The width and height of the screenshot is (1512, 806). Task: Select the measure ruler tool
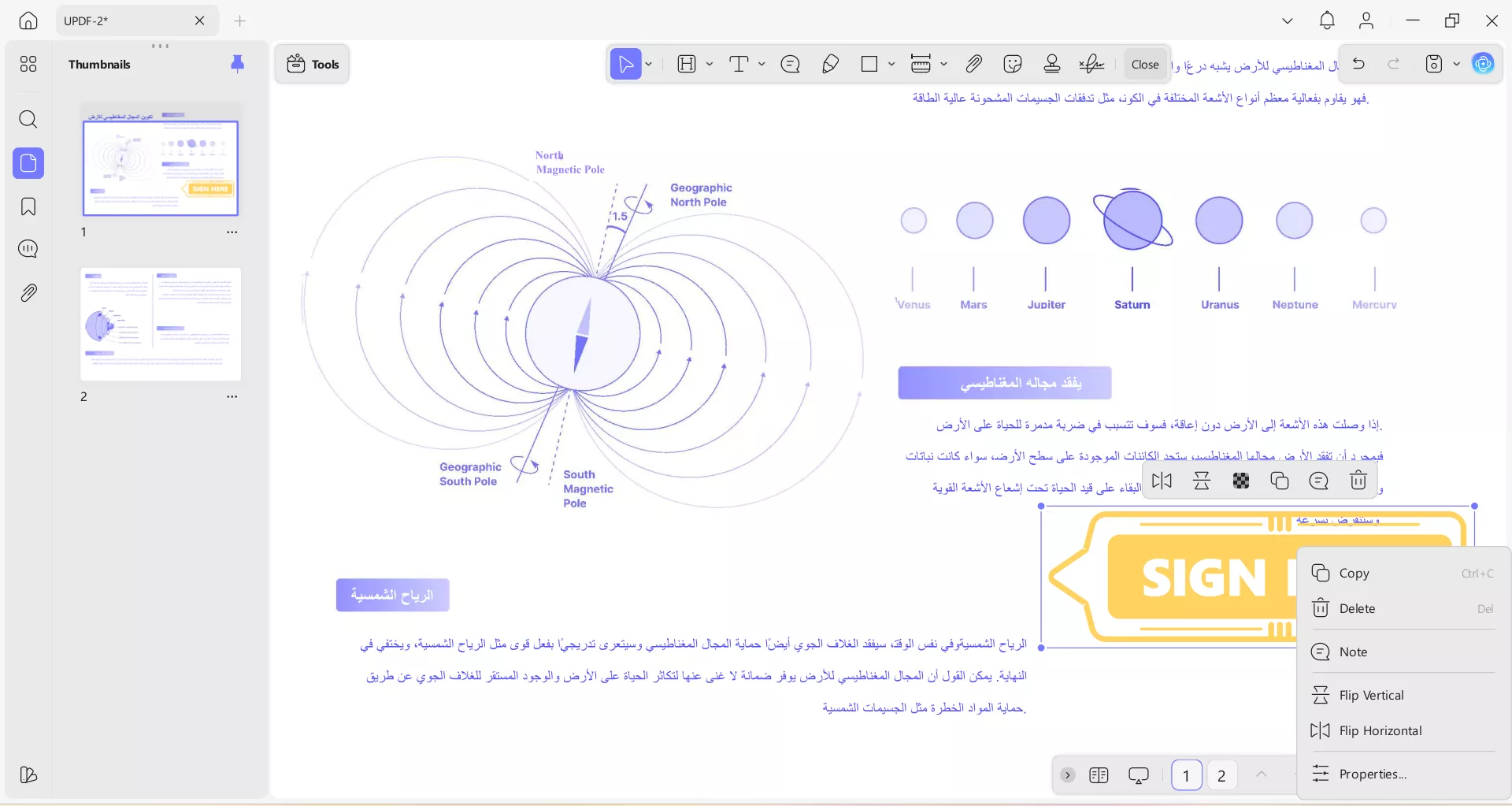[x=921, y=64]
